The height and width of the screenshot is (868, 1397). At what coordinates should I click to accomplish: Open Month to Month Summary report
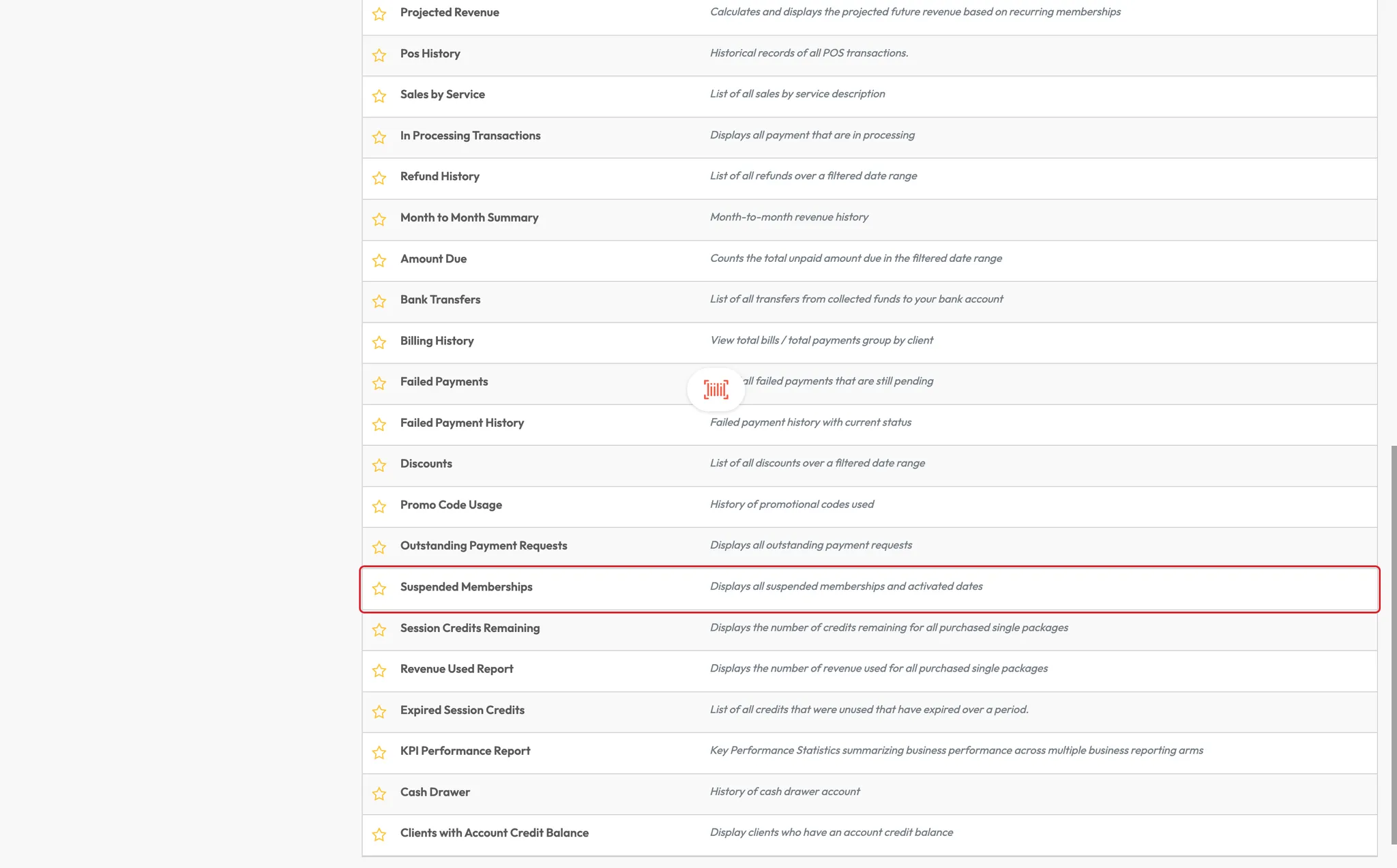(x=469, y=218)
